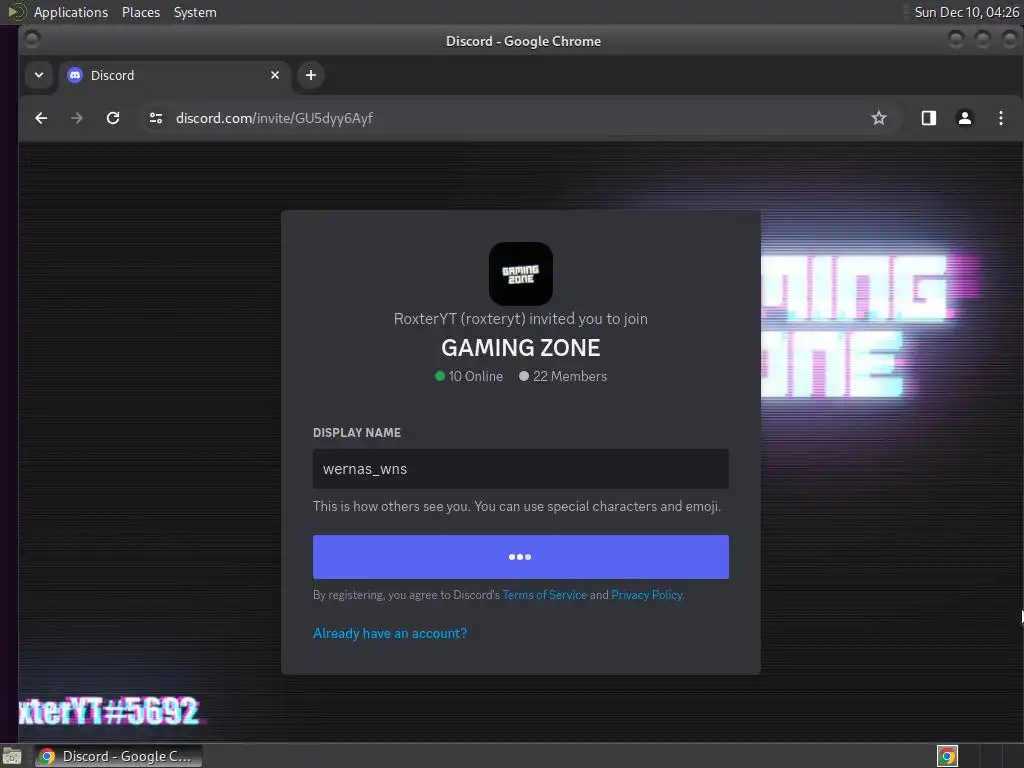The width and height of the screenshot is (1024, 768).
Task: Open the Privacy Policy link
Action: pyautogui.click(x=647, y=595)
